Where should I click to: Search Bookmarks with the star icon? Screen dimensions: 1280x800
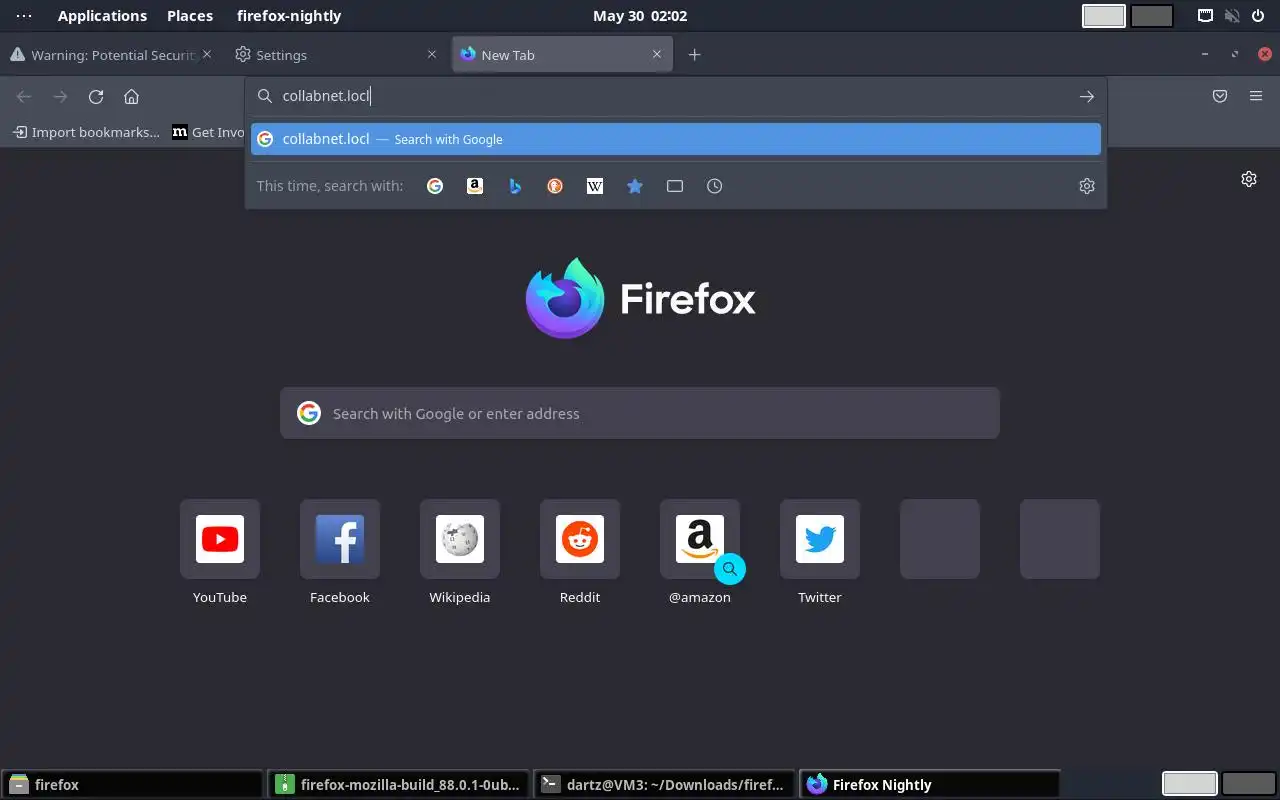tap(635, 186)
